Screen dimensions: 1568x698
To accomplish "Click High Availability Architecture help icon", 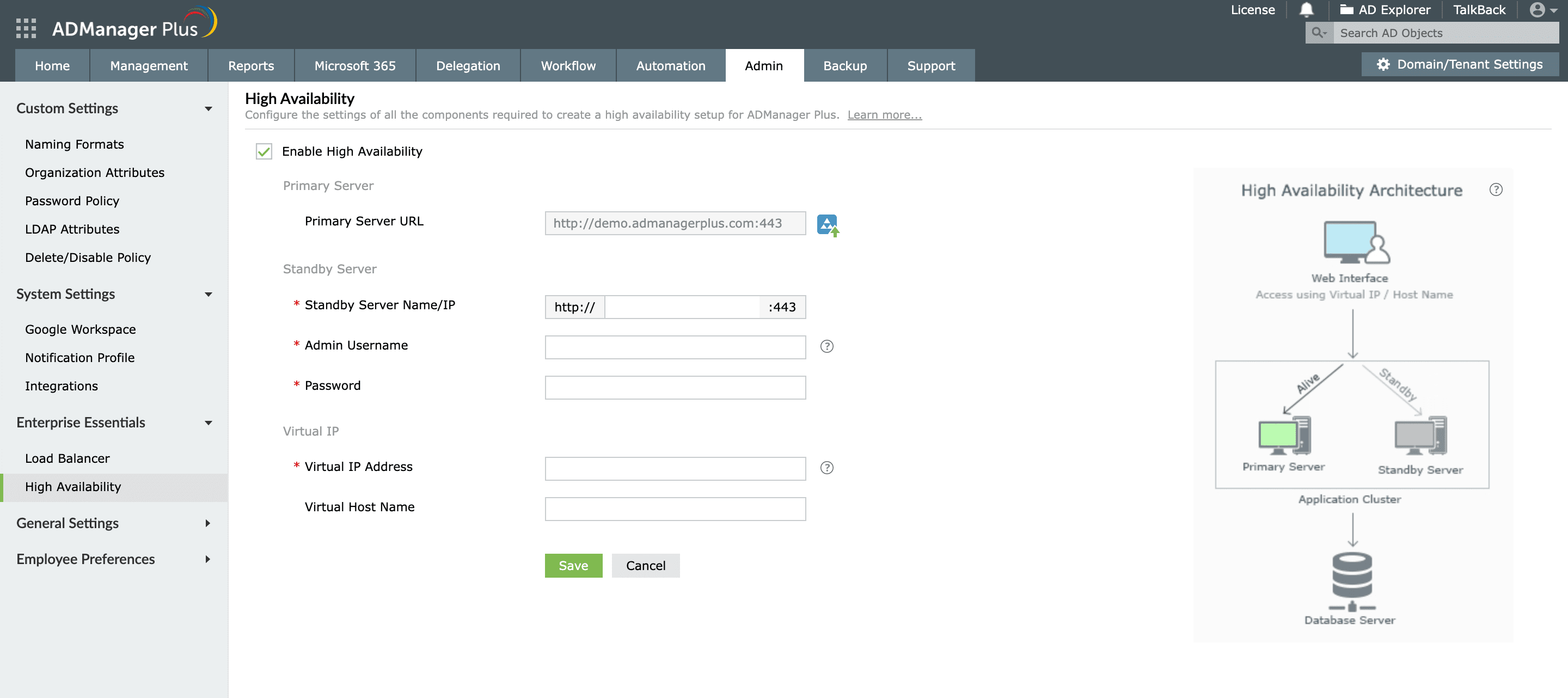I will click(x=1496, y=190).
